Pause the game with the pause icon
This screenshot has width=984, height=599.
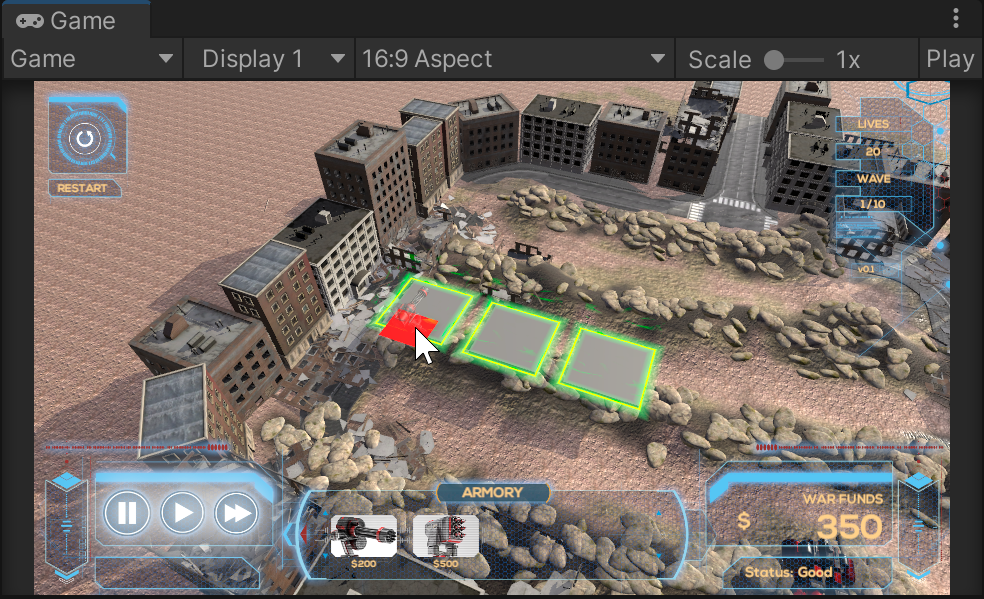[126, 513]
